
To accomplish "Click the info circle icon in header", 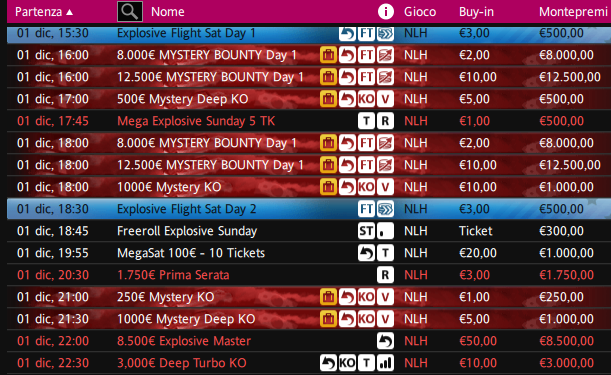I will 385,12.
